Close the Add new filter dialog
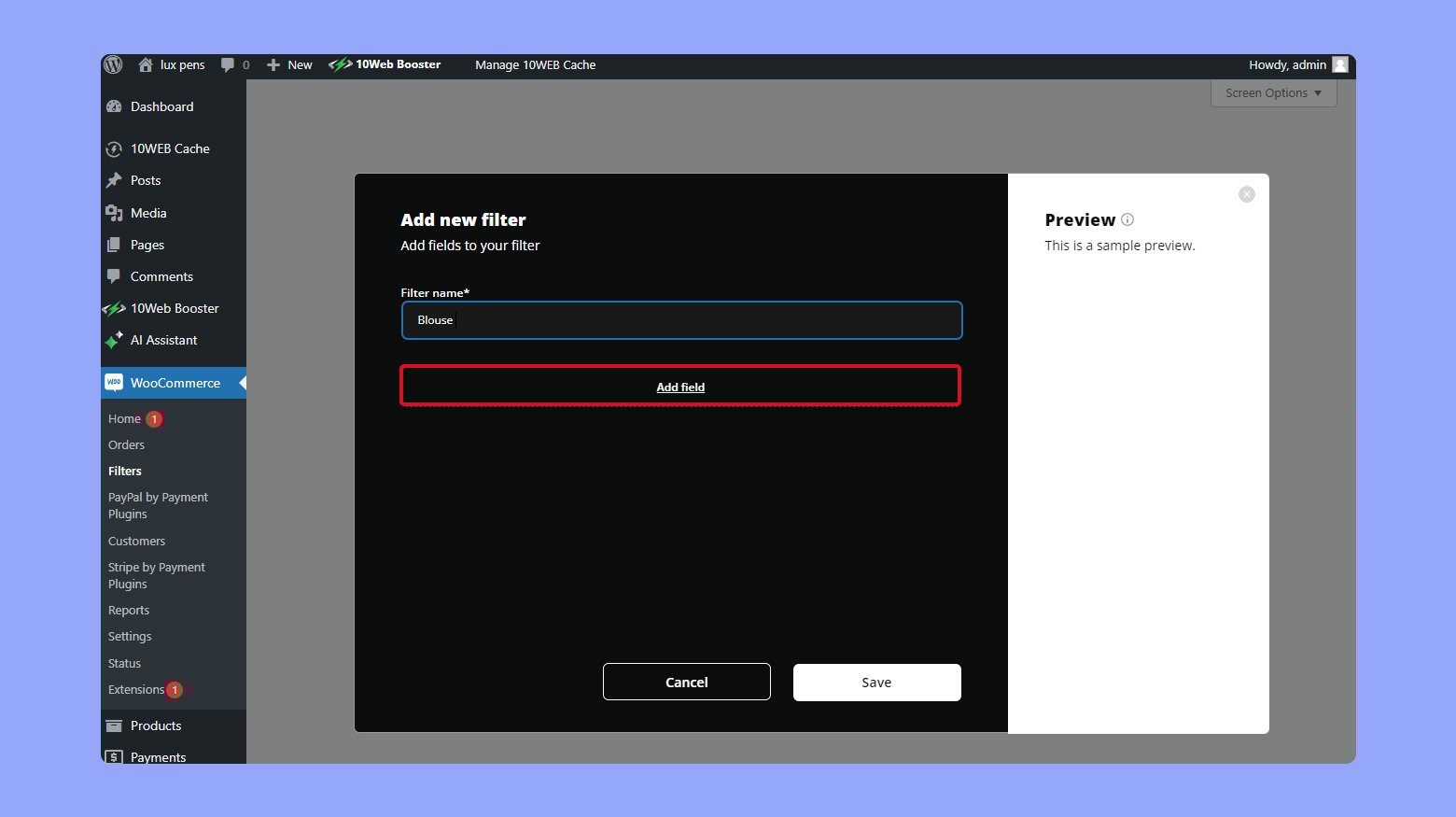 [1246, 194]
